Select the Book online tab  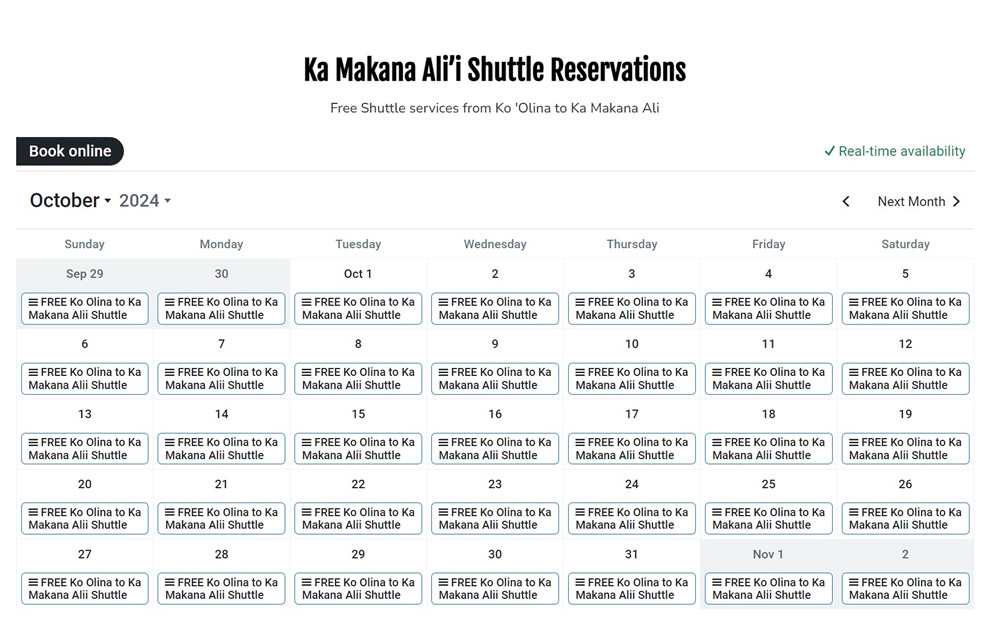click(70, 151)
